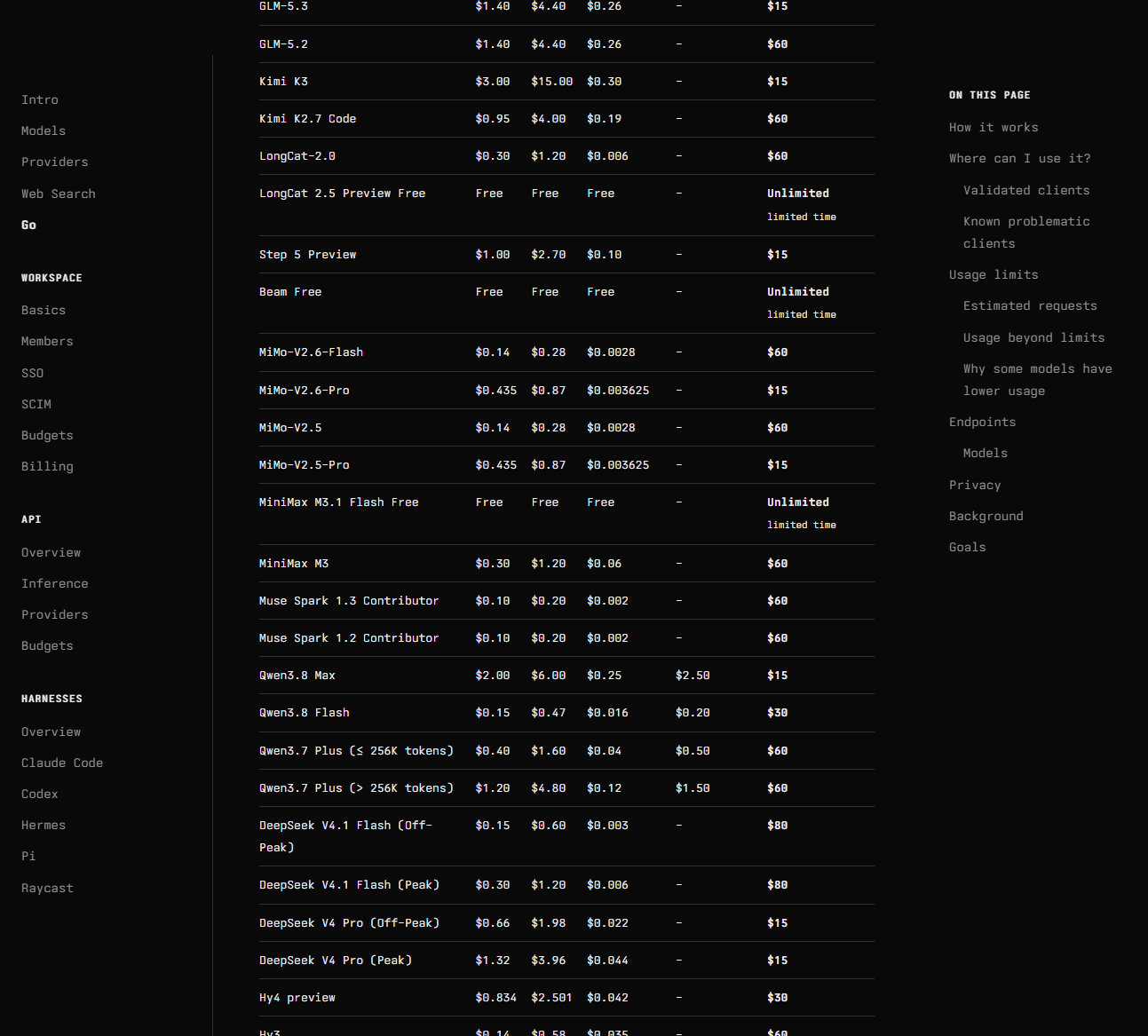Jump to Privacy section
Viewport: 1148px width, 1036px height.
pyautogui.click(x=975, y=485)
